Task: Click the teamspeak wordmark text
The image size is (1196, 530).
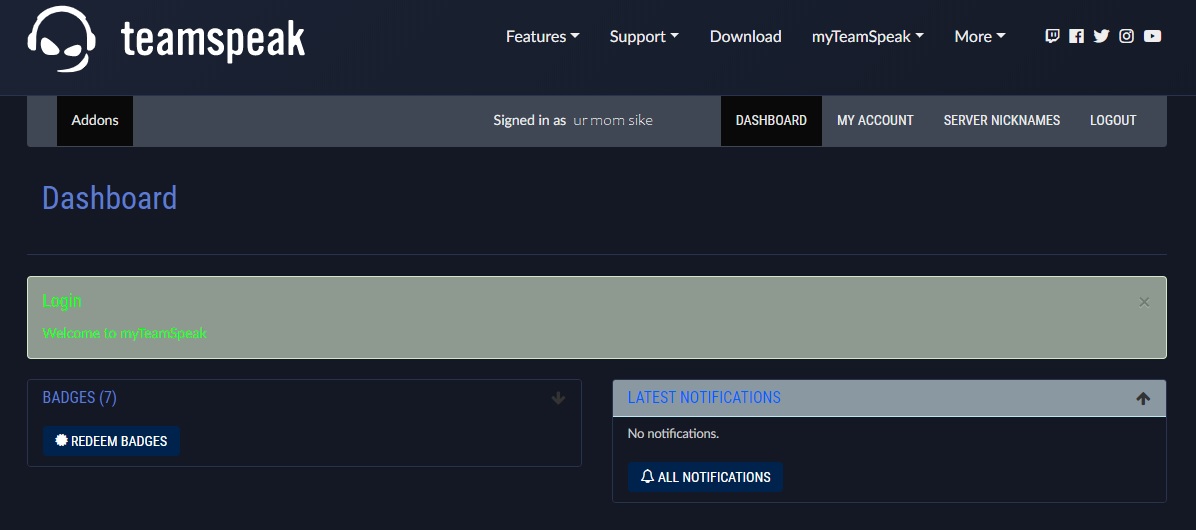Action: tap(213, 40)
